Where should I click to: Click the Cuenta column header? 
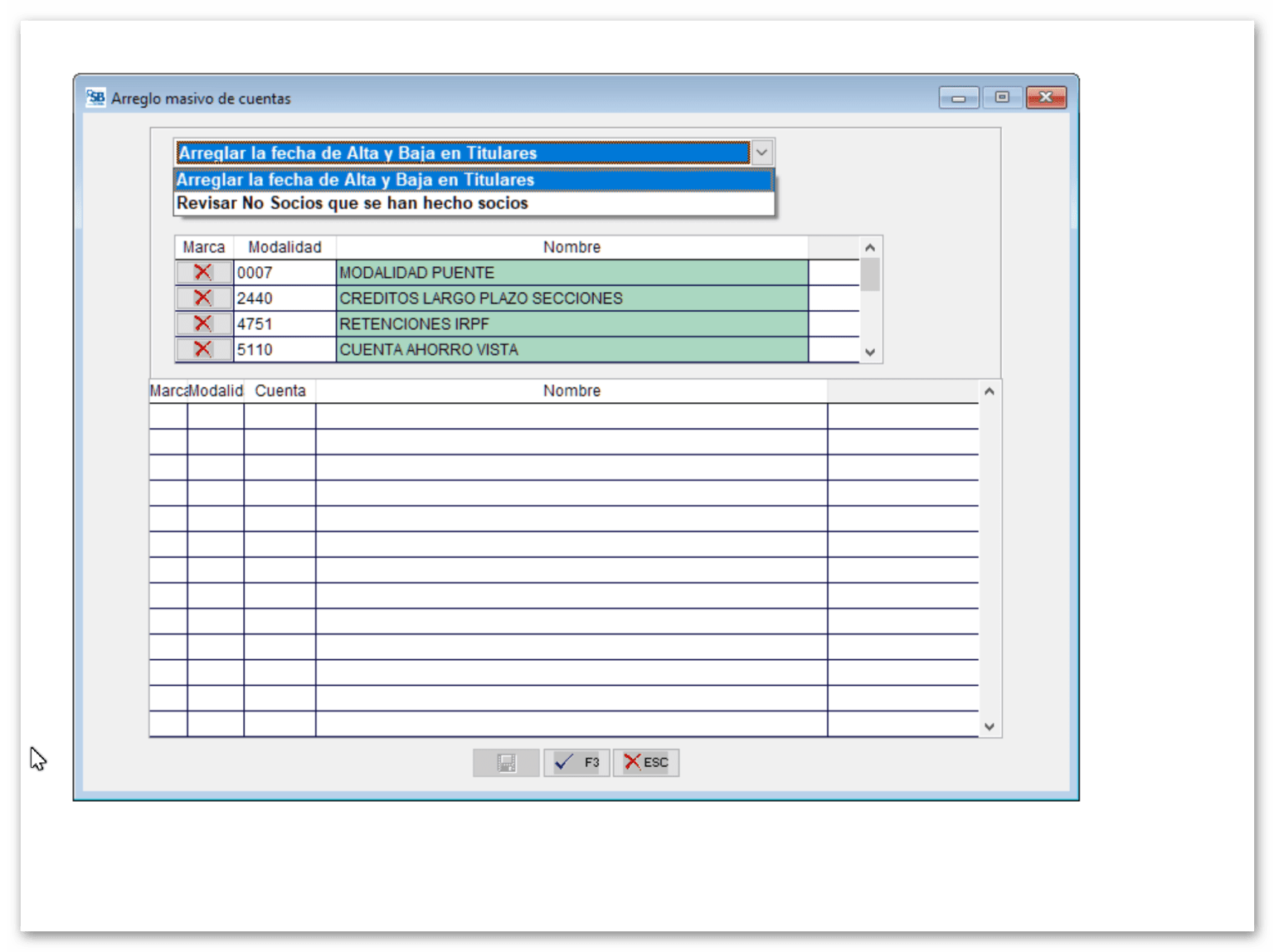(x=280, y=391)
